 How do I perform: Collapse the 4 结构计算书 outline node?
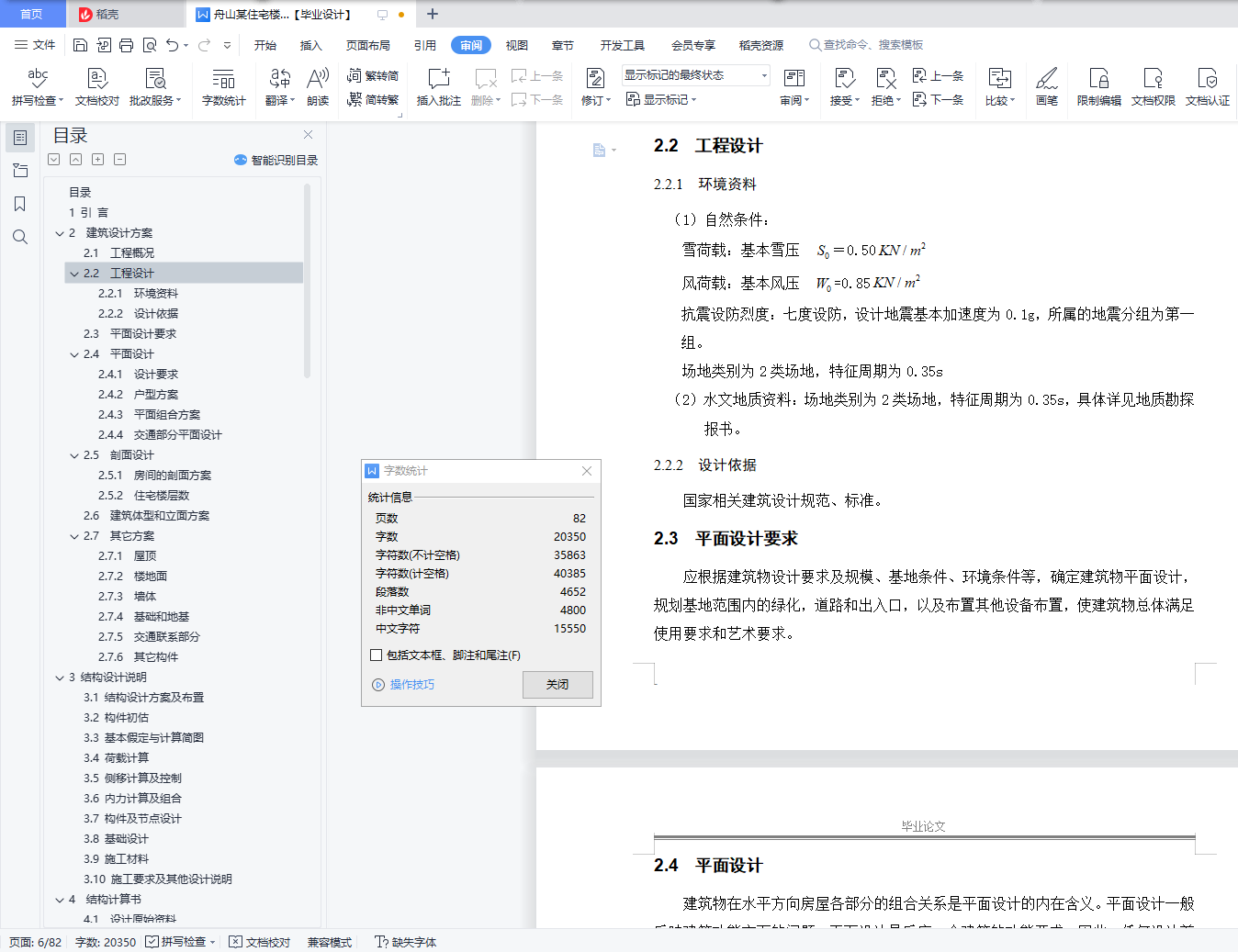click(60, 900)
